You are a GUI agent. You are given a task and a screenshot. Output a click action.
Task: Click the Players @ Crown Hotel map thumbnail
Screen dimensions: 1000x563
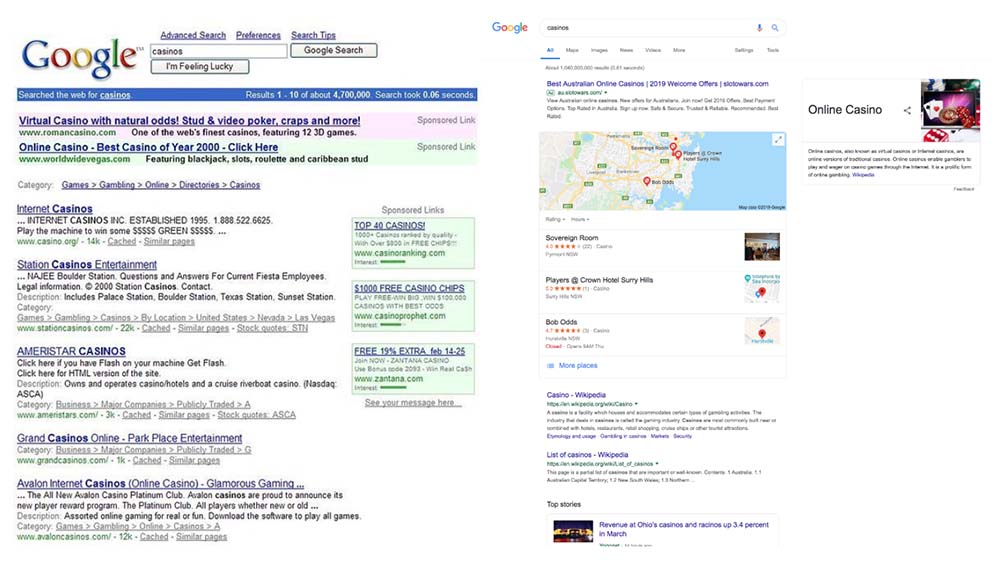pyautogui.click(x=762, y=288)
